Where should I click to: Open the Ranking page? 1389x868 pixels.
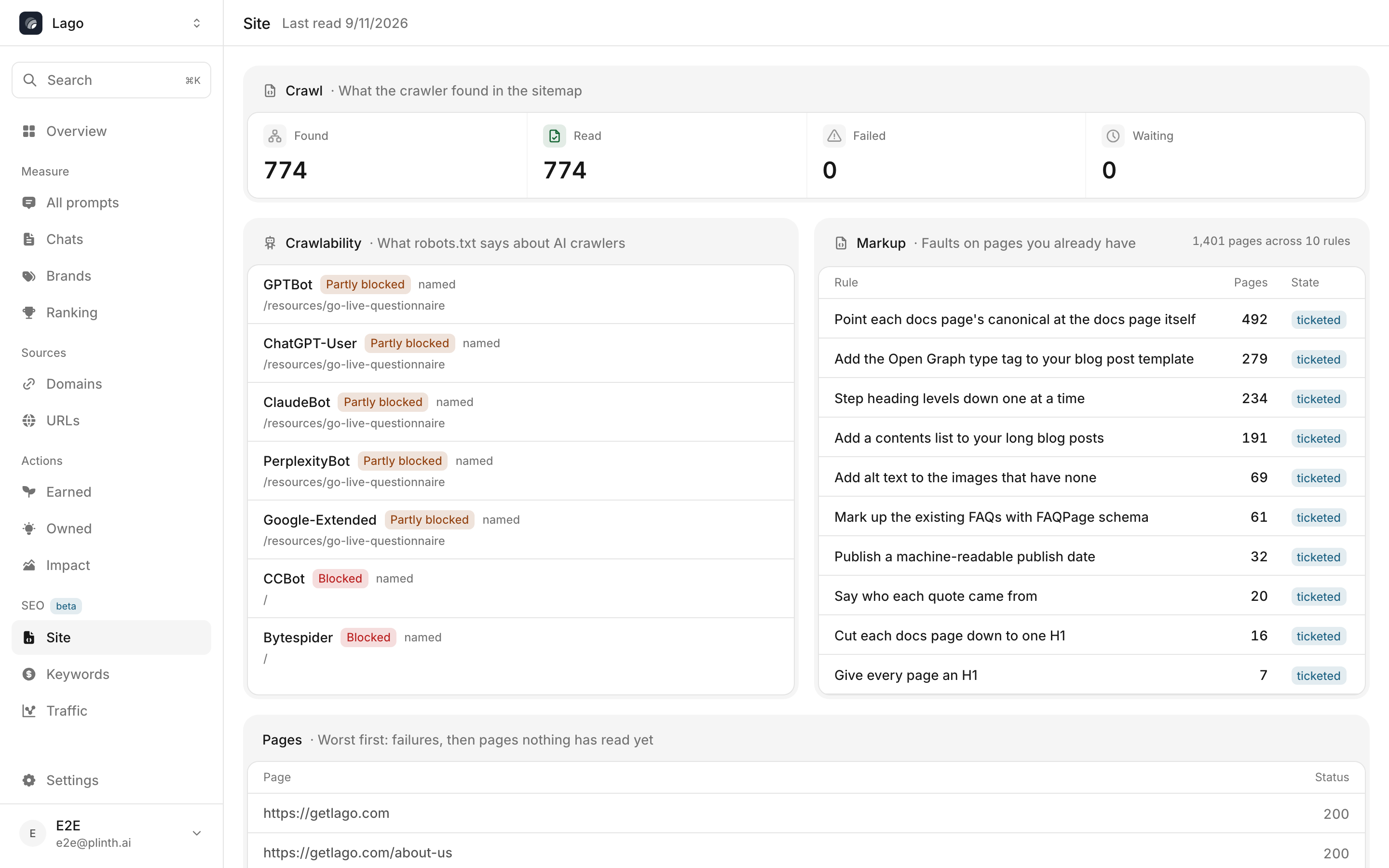pos(111,313)
